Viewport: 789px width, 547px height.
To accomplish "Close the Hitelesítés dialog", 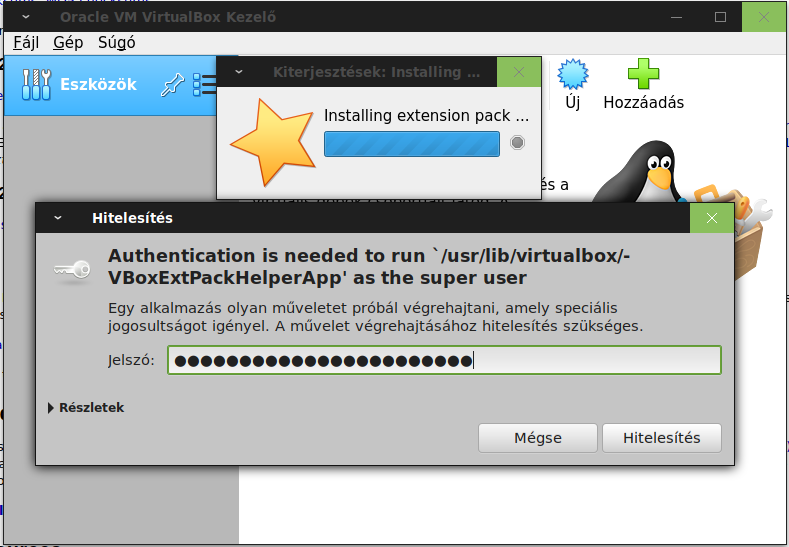I will [x=712, y=218].
